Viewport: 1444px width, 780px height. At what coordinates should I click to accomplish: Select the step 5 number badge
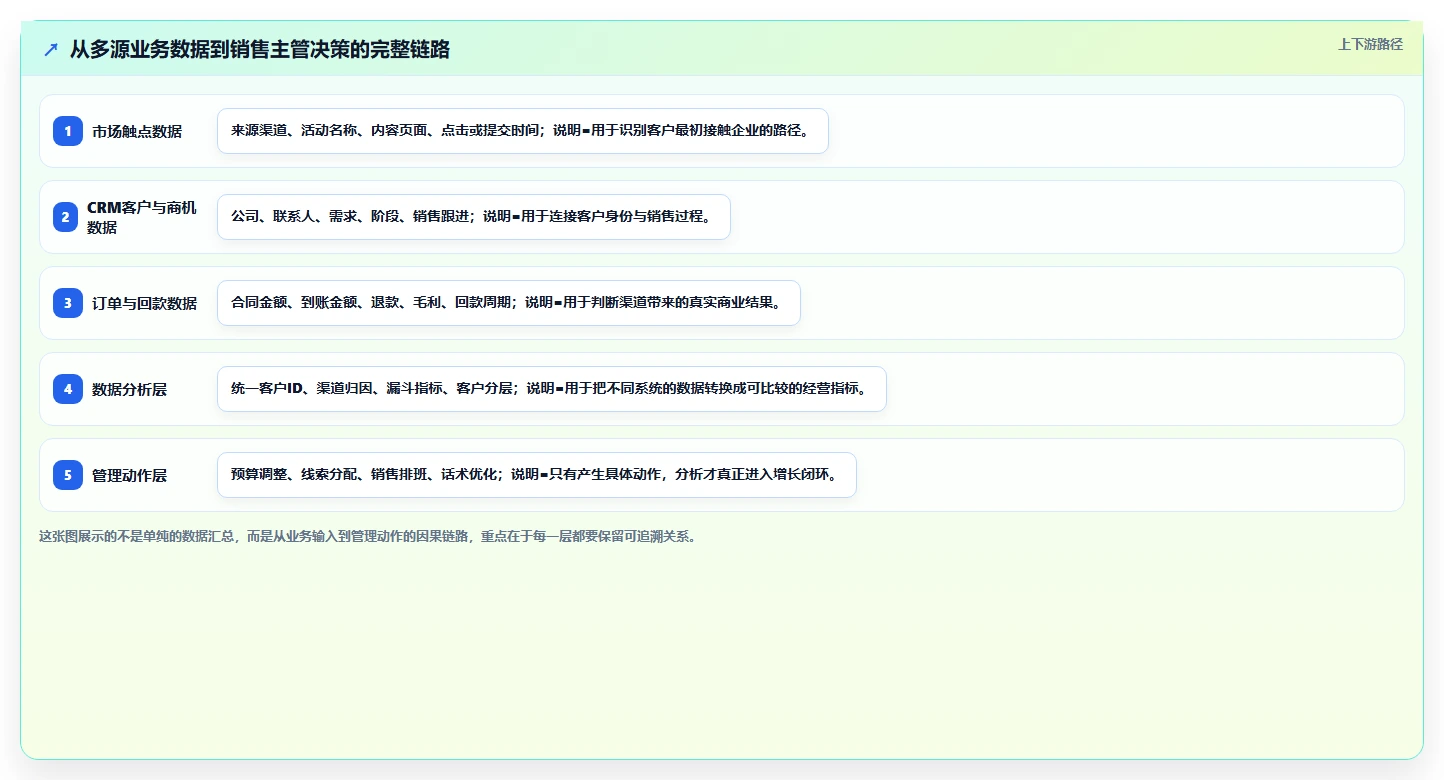click(68, 475)
